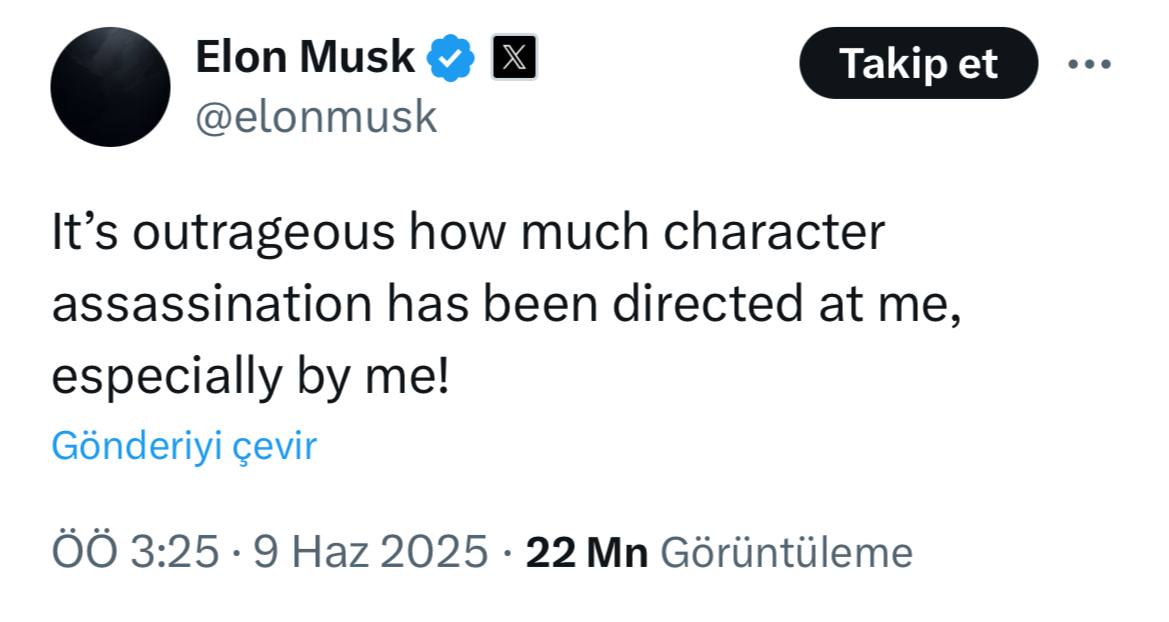Click the words how much in post
Image resolution: width=1169 pixels, height=622 pixels.
(529, 231)
